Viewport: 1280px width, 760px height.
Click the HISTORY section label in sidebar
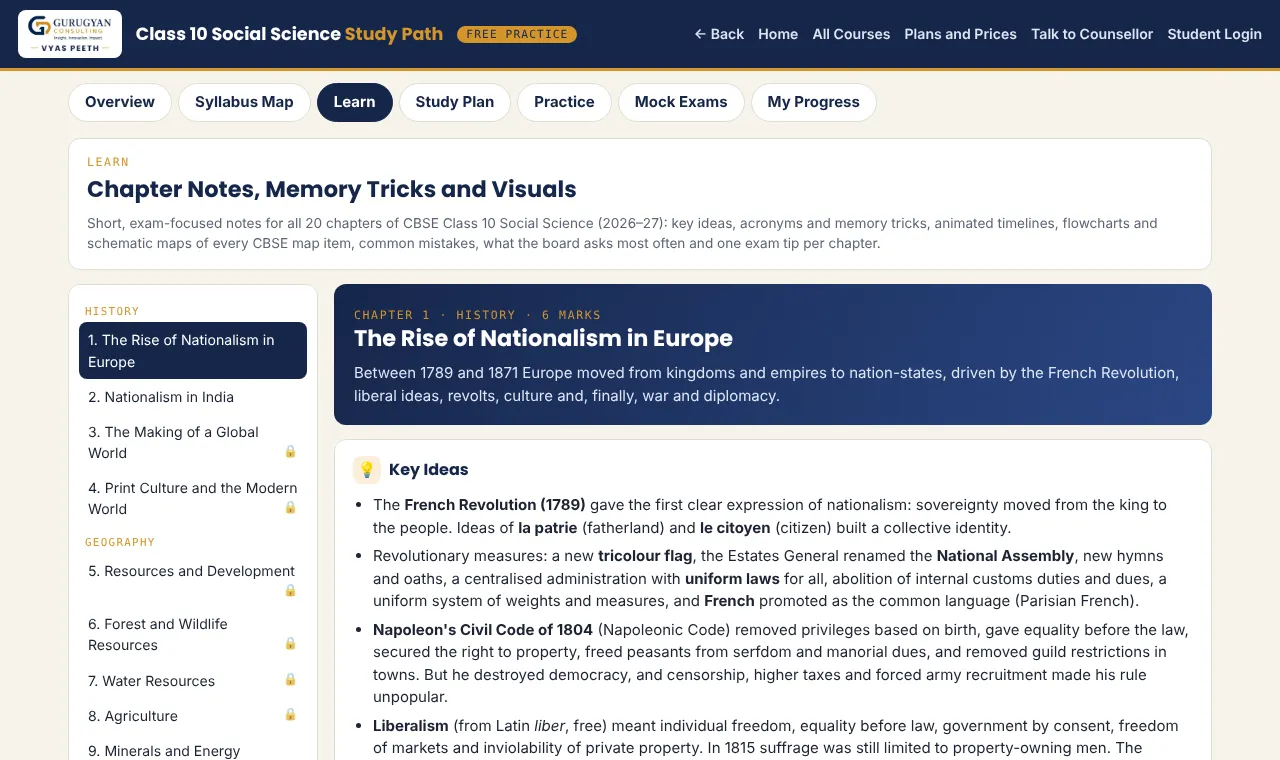112,311
